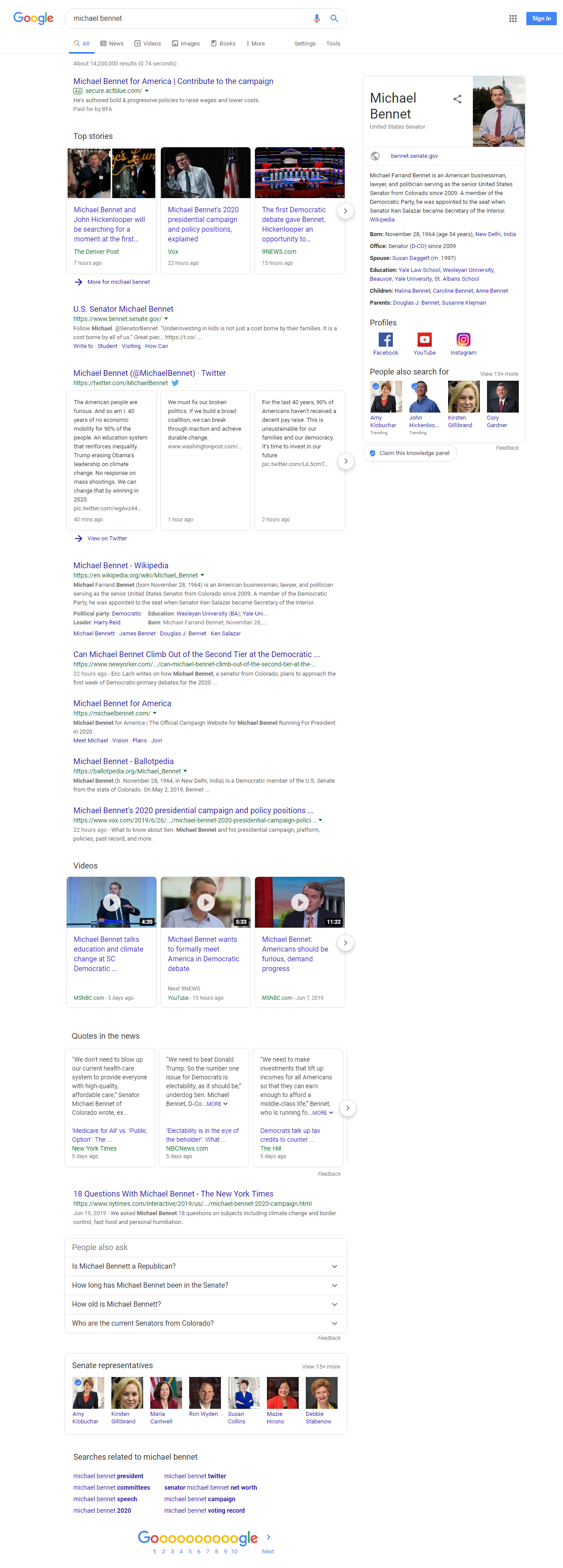This screenshot has height=1568, width=563.
Task: Open the Vox 2020 campaign top story
Action: (x=202, y=224)
